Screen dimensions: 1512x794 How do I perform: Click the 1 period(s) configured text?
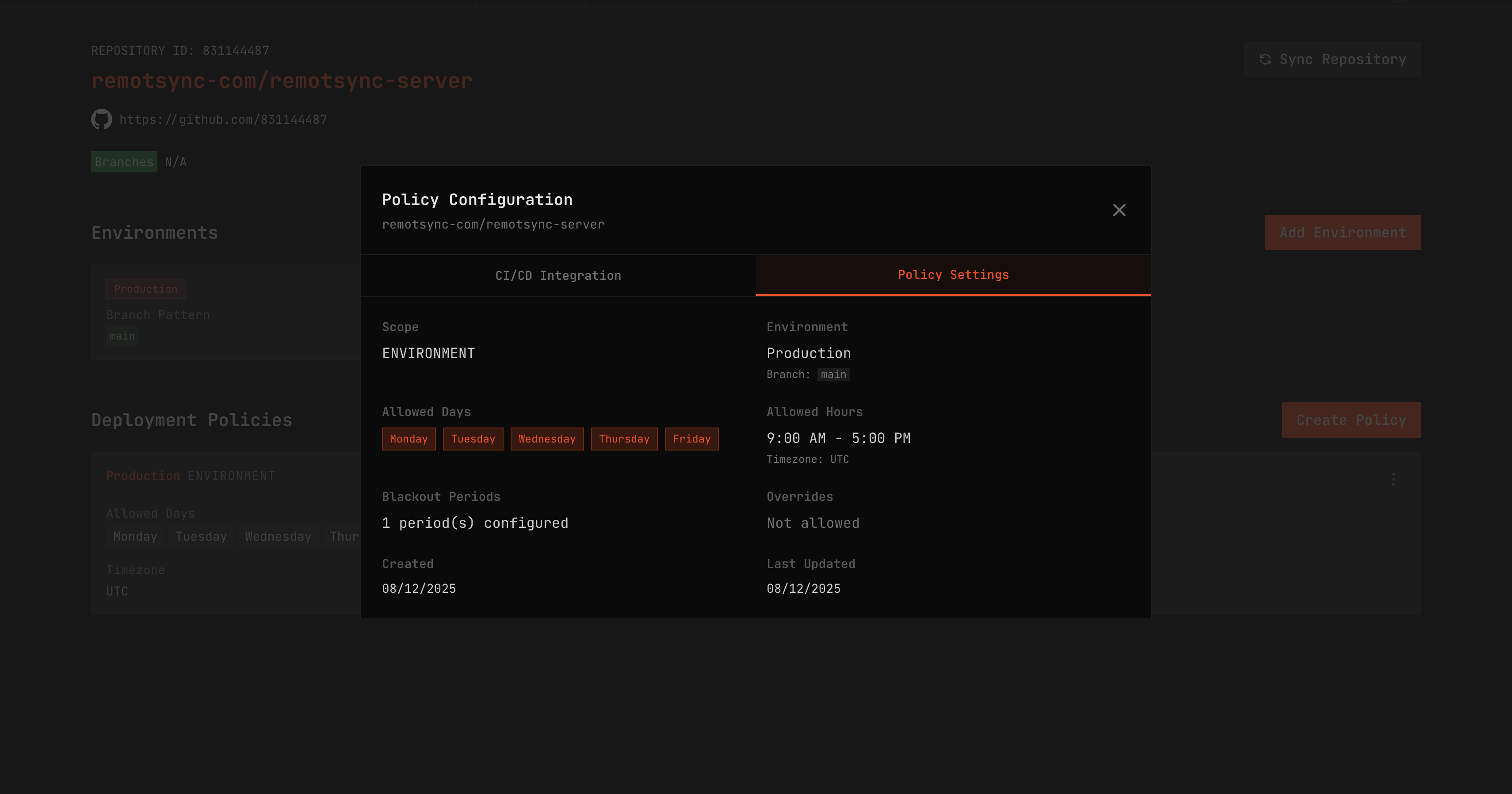[475, 523]
